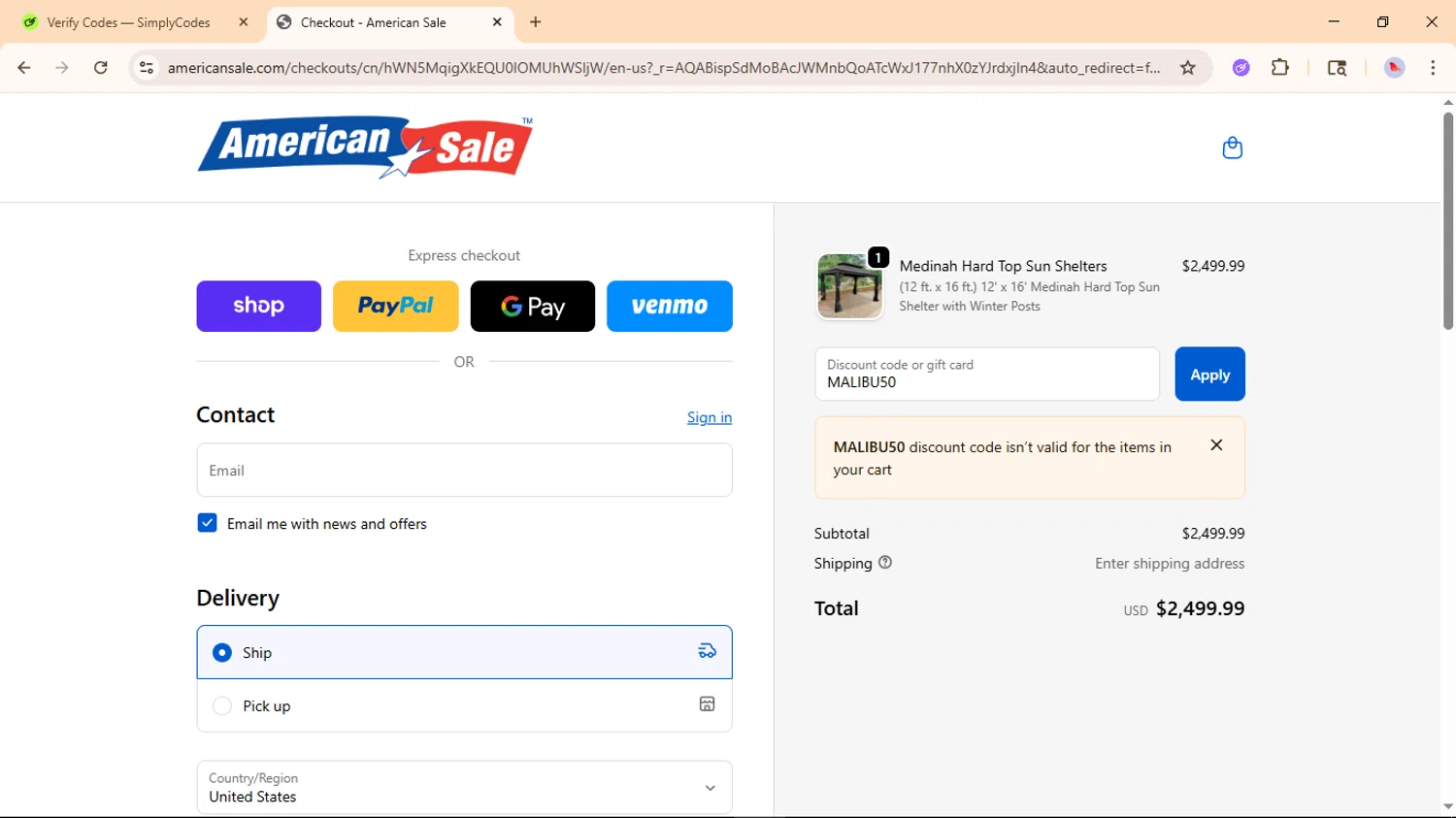Click the Shipping help question mark icon
This screenshot has width=1456, height=818.
885,563
